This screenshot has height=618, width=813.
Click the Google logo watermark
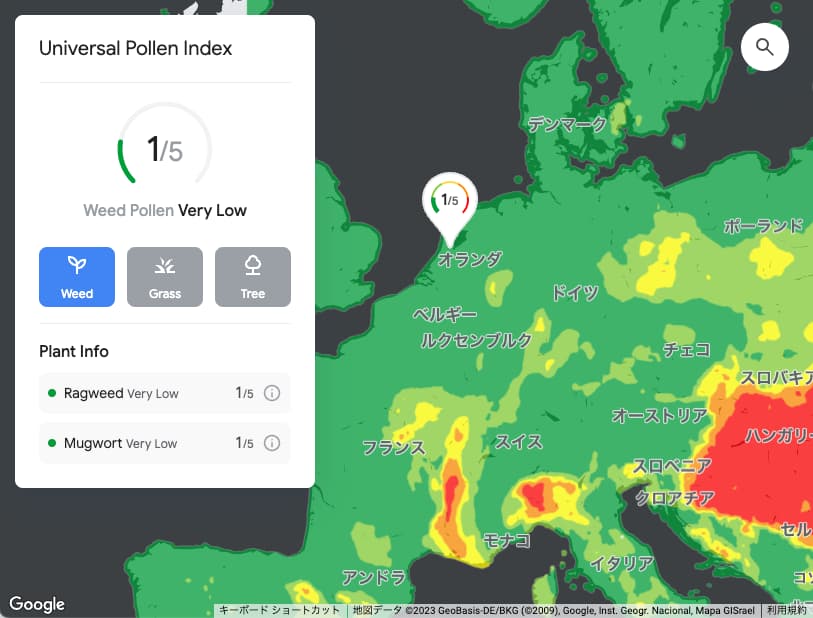37,604
